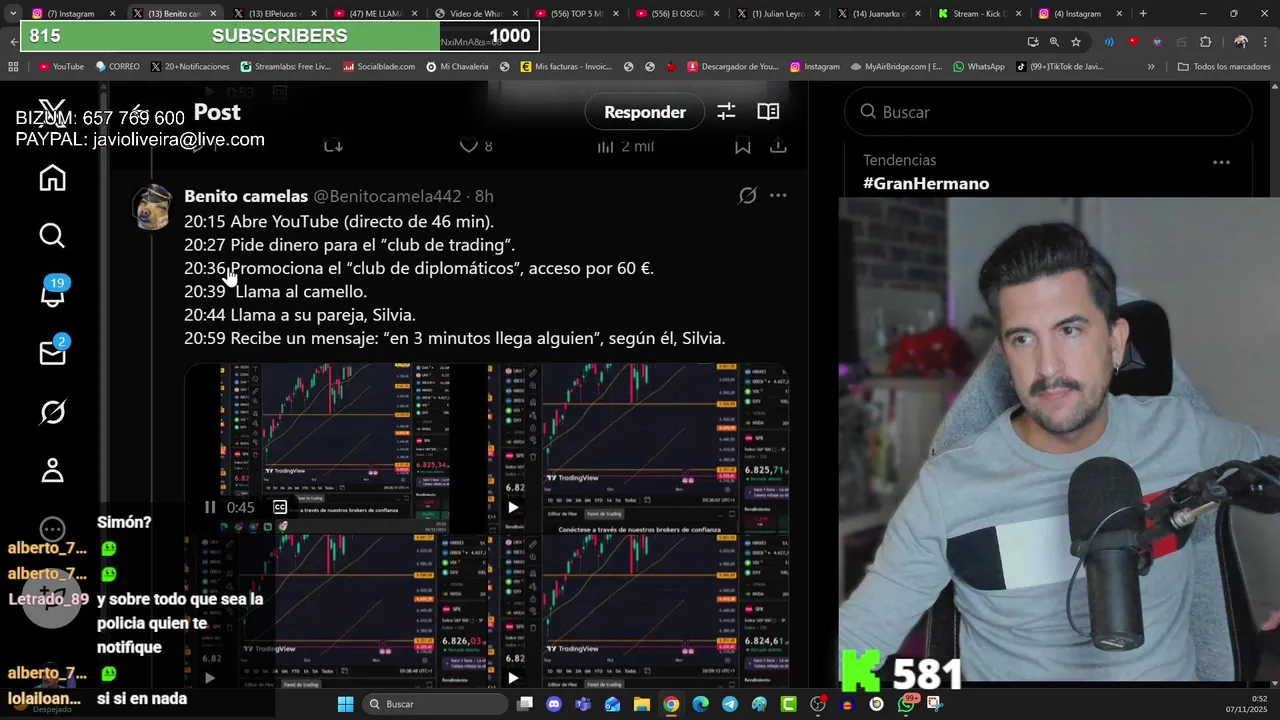1280x720 pixels.
Task: Open Telegram from the taskbar
Action: [x=730, y=704]
